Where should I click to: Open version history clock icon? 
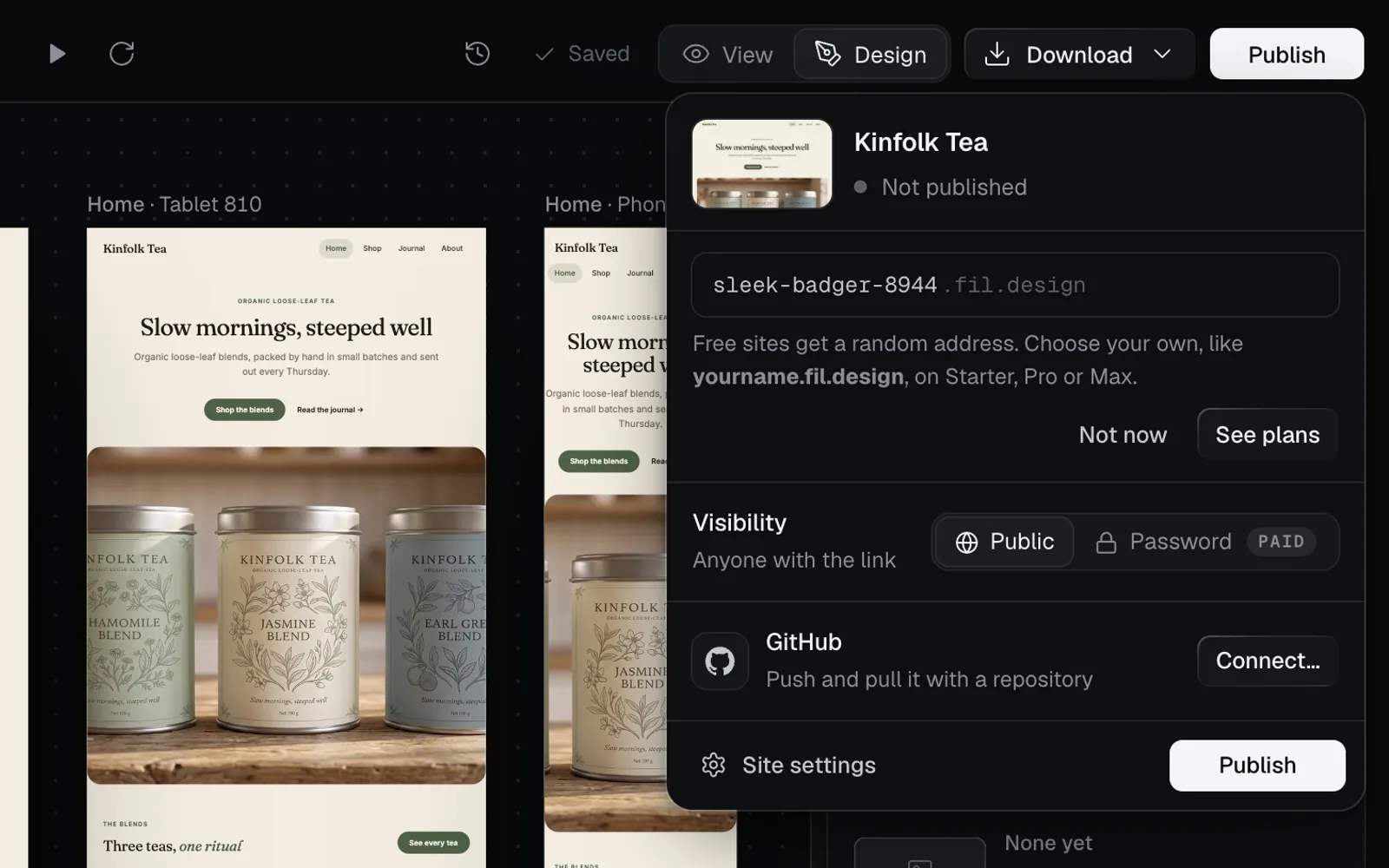point(477,54)
